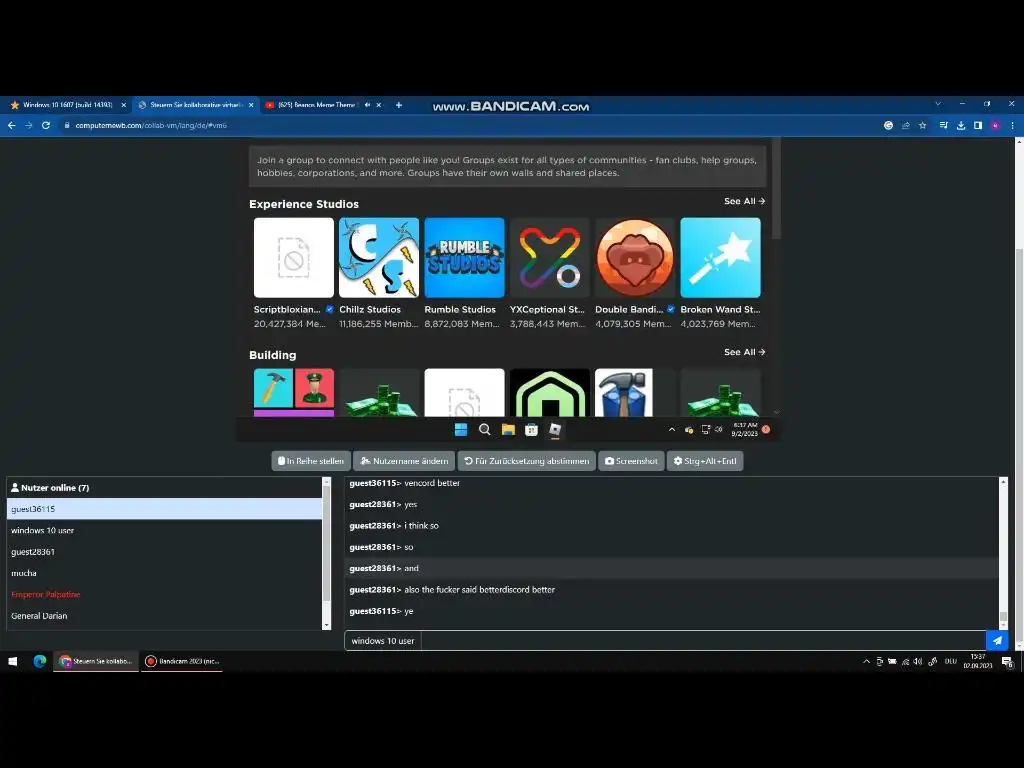Show hidden icons in VM tray
1024x768 pixels.
tap(671, 430)
